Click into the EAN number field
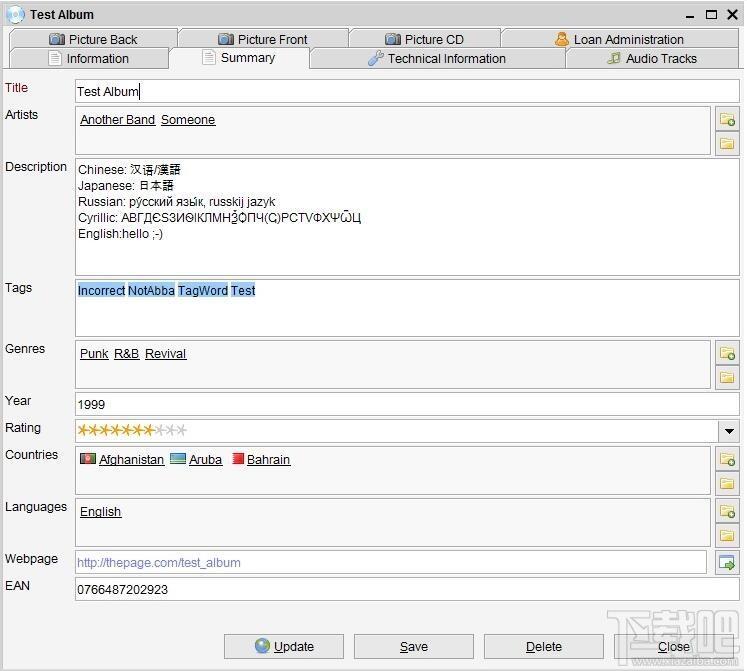This screenshot has height=671, width=747. (x=407, y=590)
